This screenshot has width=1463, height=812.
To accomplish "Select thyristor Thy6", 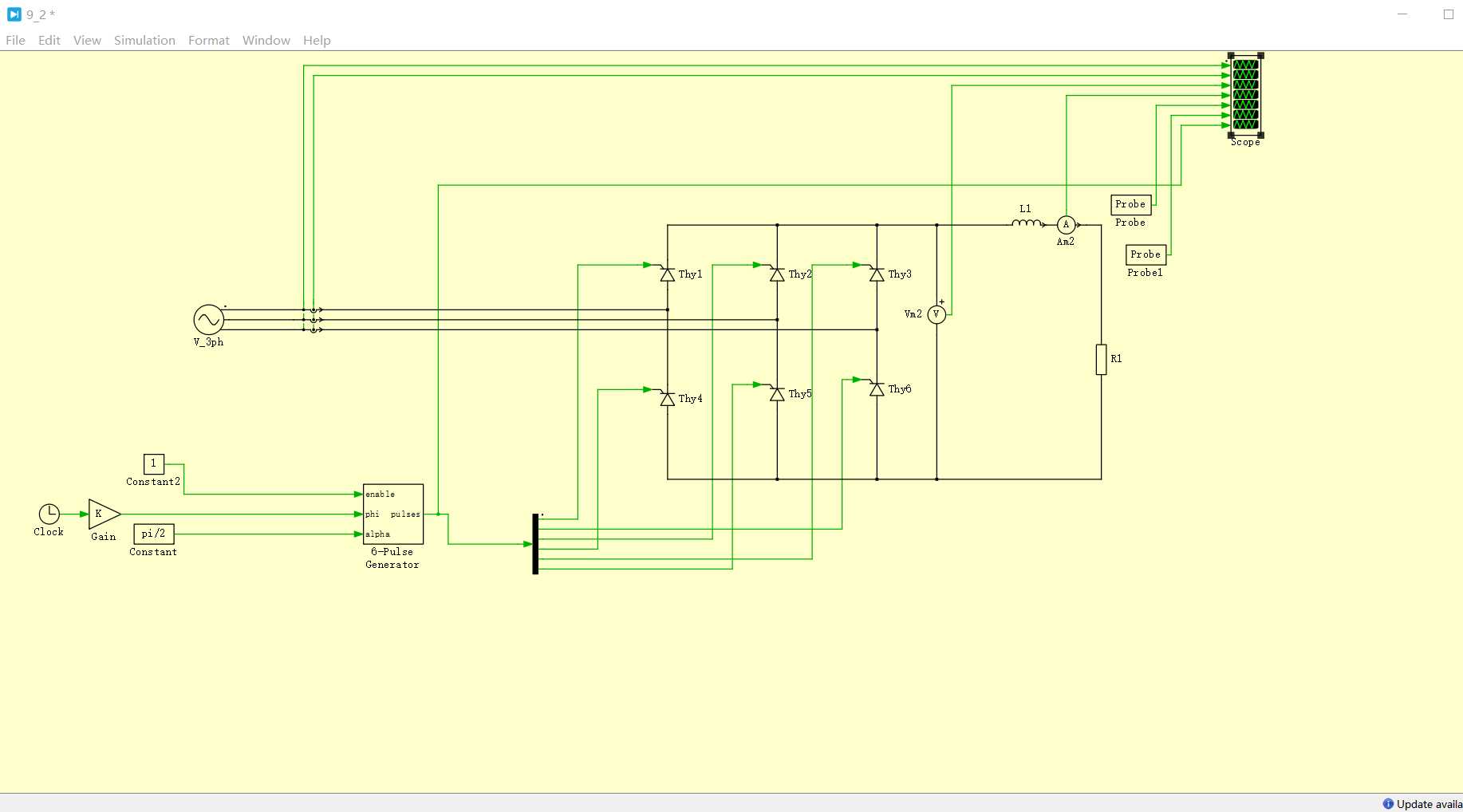I will point(877,389).
